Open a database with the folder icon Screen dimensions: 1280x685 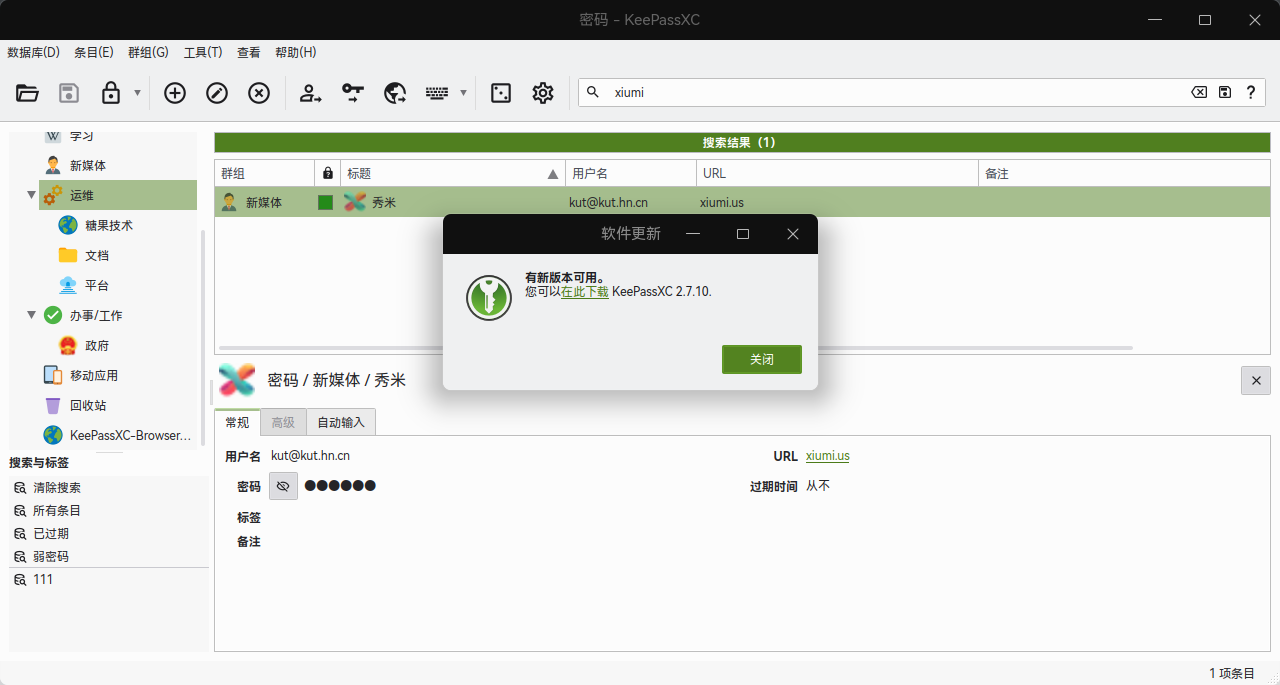(x=28, y=93)
